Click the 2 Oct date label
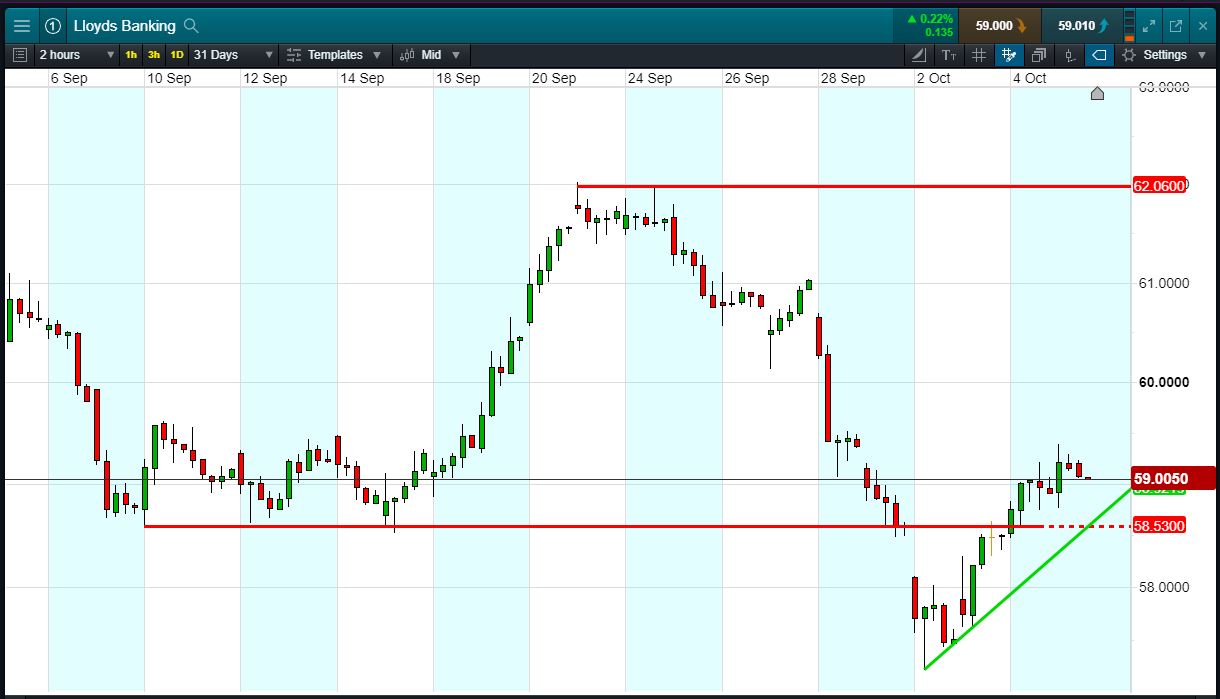 (934, 78)
